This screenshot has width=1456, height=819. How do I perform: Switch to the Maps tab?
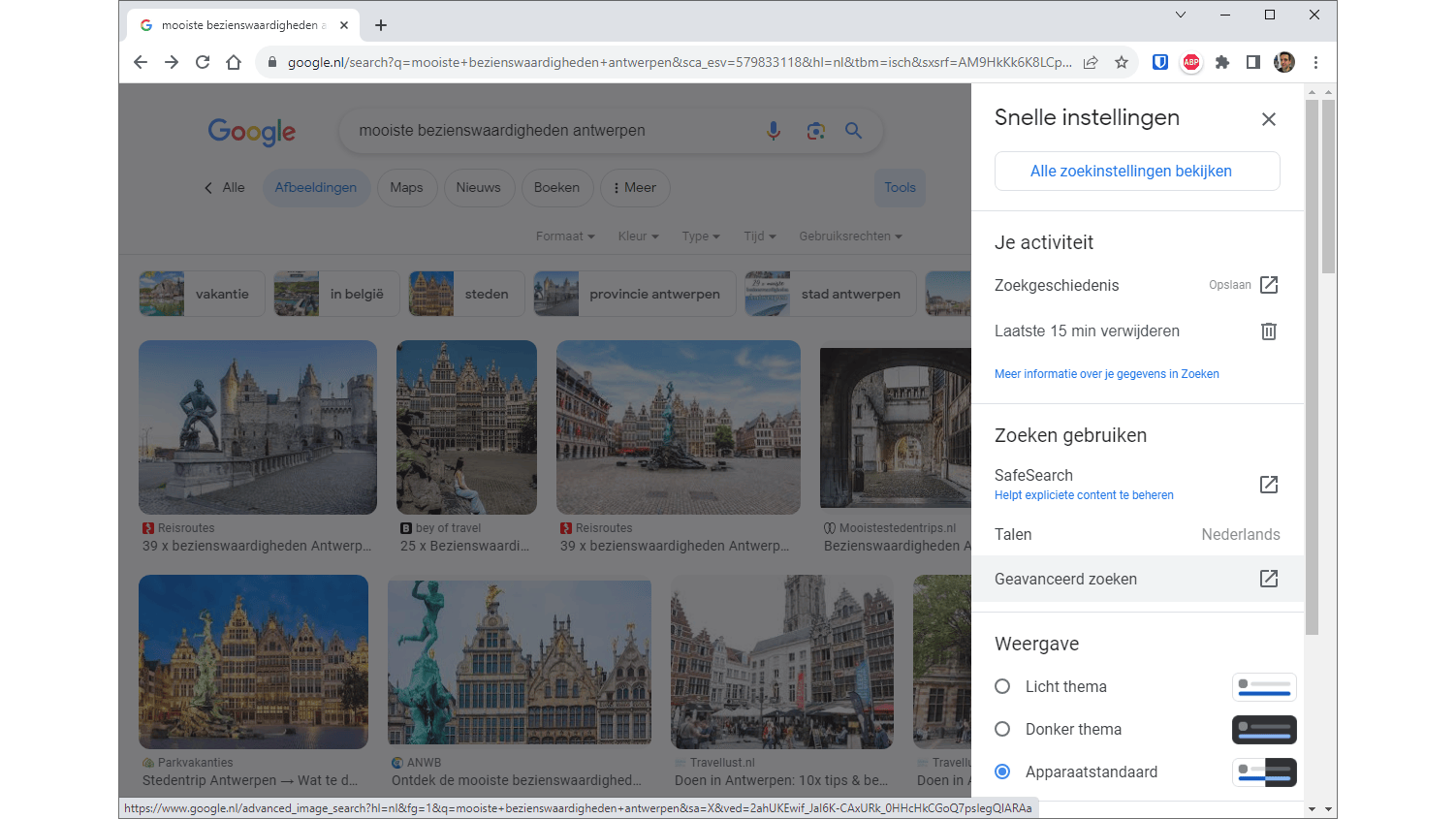(x=406, y=188)
